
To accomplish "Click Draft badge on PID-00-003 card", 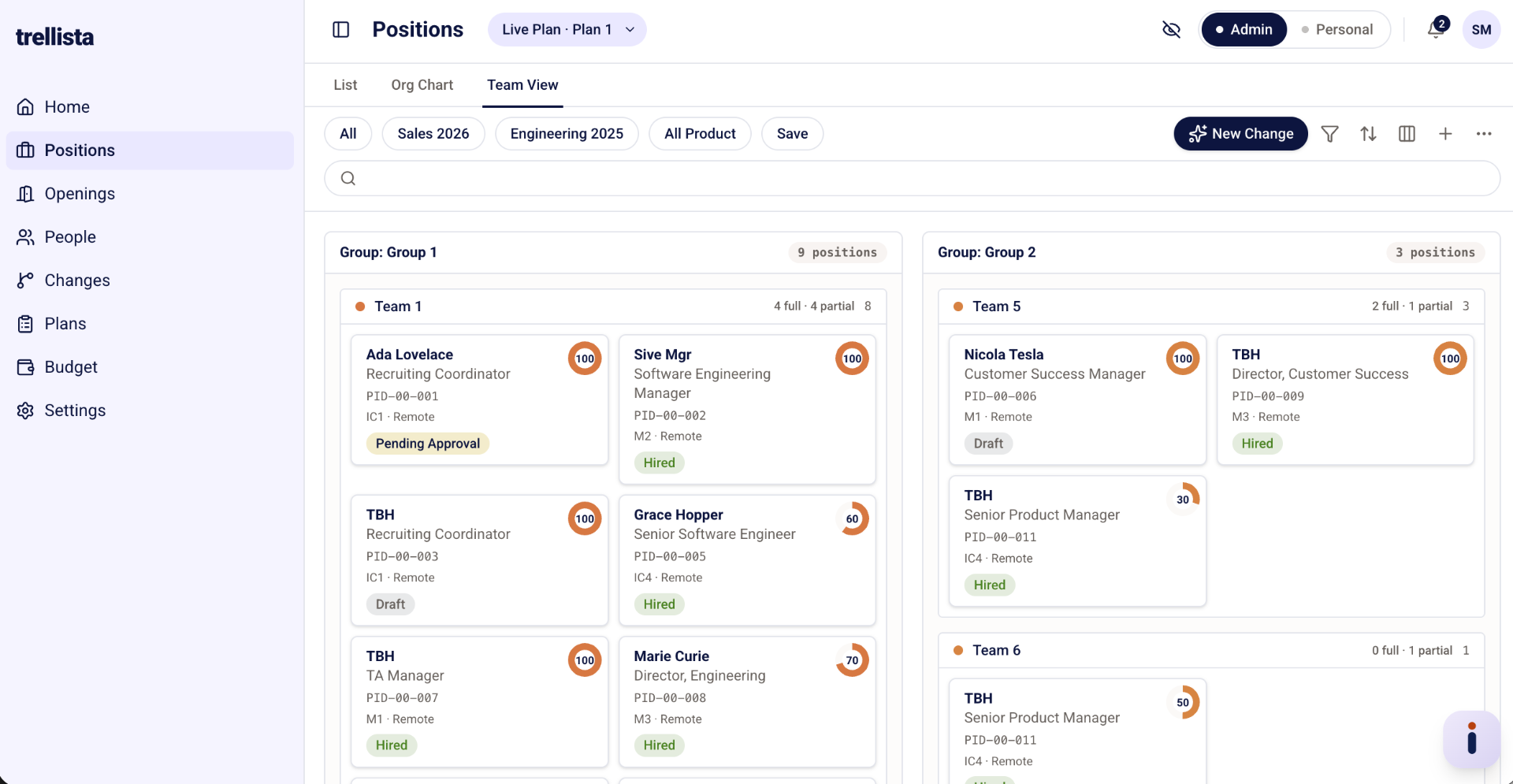I will click(390, 604).
